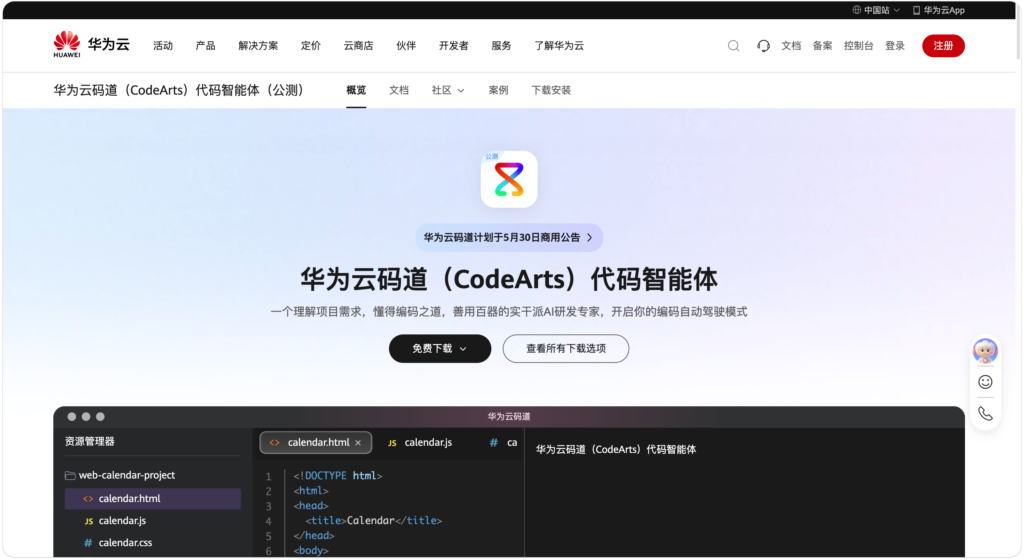
Task: Click the phone contact icon
Action: [985, 413]
